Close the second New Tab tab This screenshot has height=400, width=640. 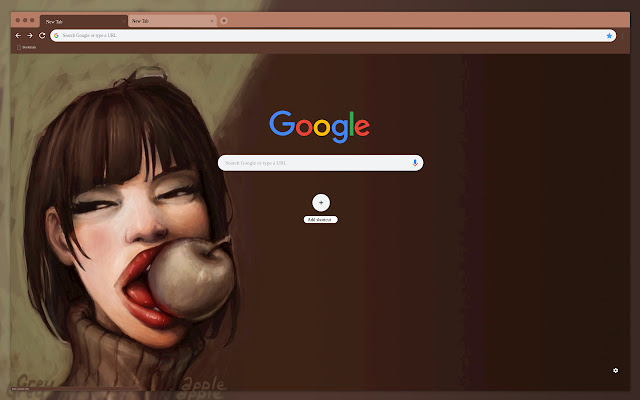[212, 21]
